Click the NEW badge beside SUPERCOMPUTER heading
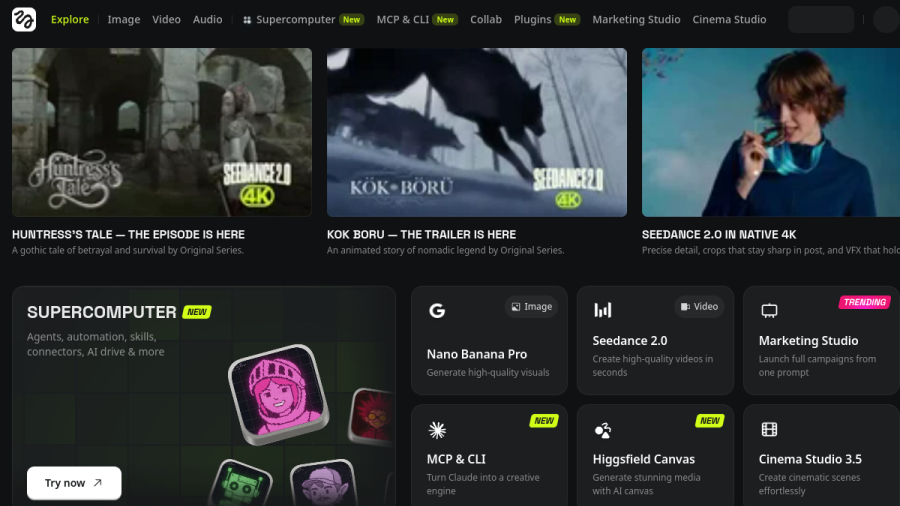The height and width of the screenshot is (506, 900). click(197, 312)
